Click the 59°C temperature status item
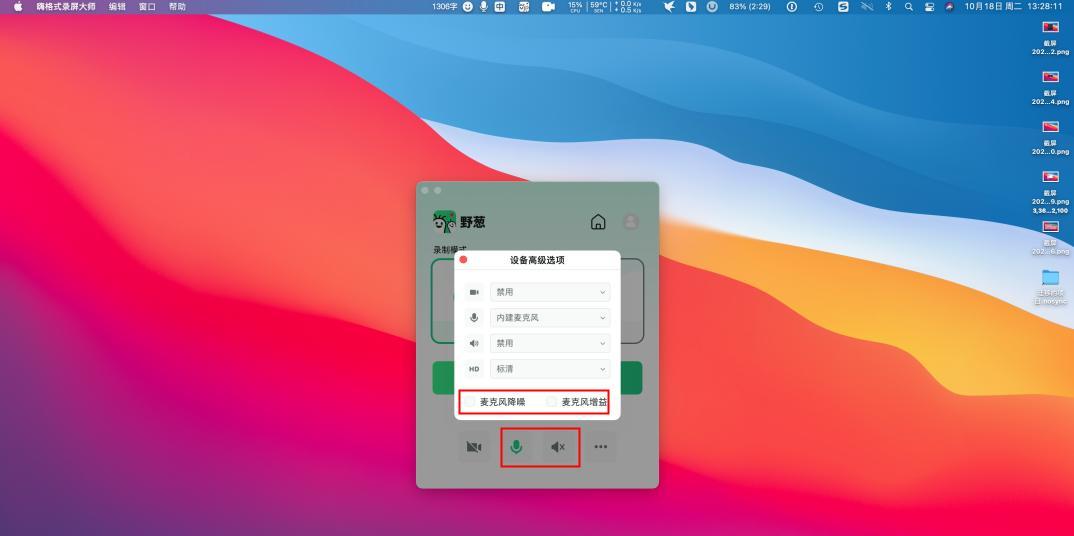This screenshot has width=1074, height=536. click(599, 6)
